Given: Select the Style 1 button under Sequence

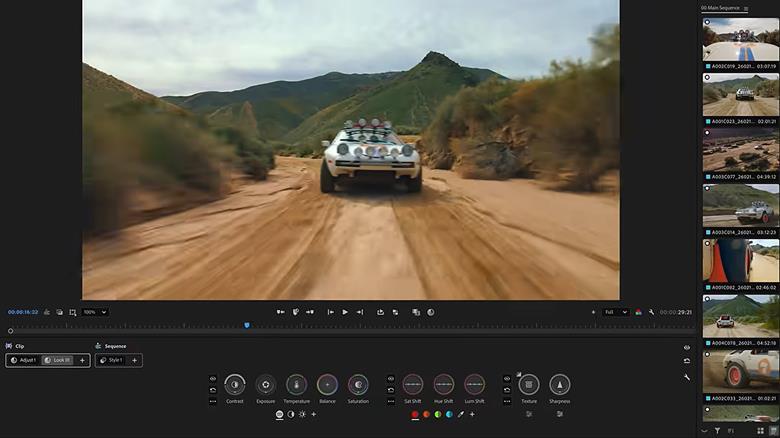Looking at the screenshot, I should tap(111, 360).
